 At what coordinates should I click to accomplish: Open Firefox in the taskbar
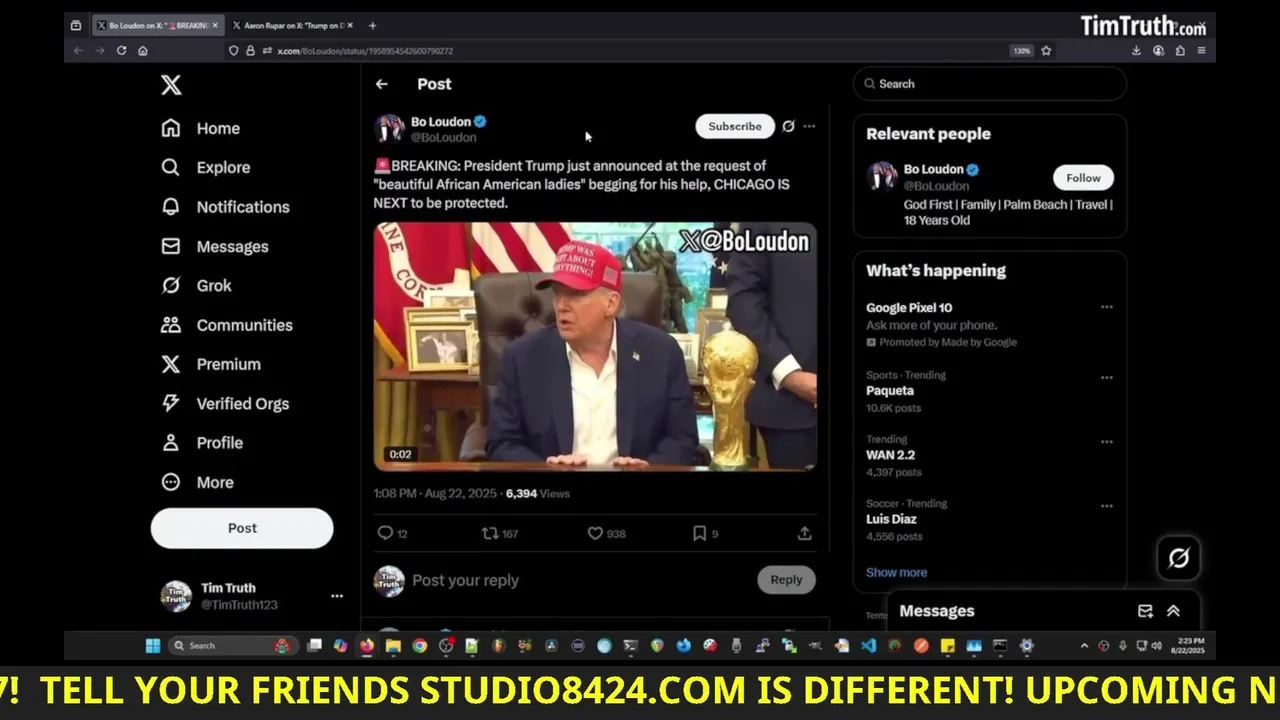(367, 646)
